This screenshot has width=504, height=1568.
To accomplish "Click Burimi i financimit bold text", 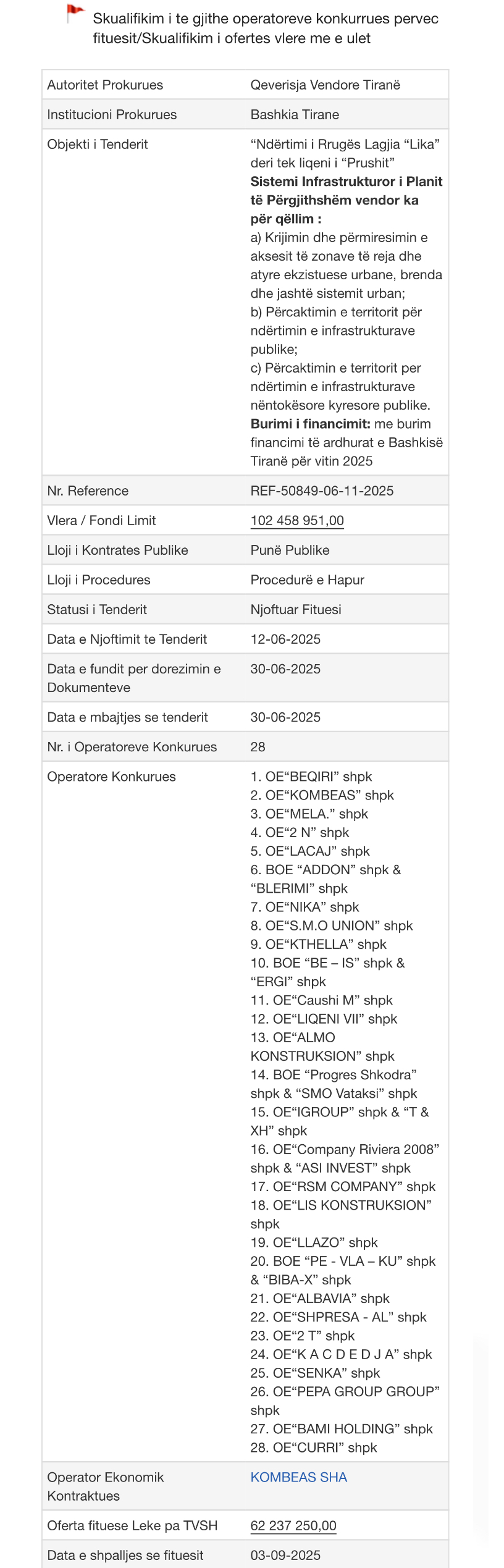I will tap(310, 424).
